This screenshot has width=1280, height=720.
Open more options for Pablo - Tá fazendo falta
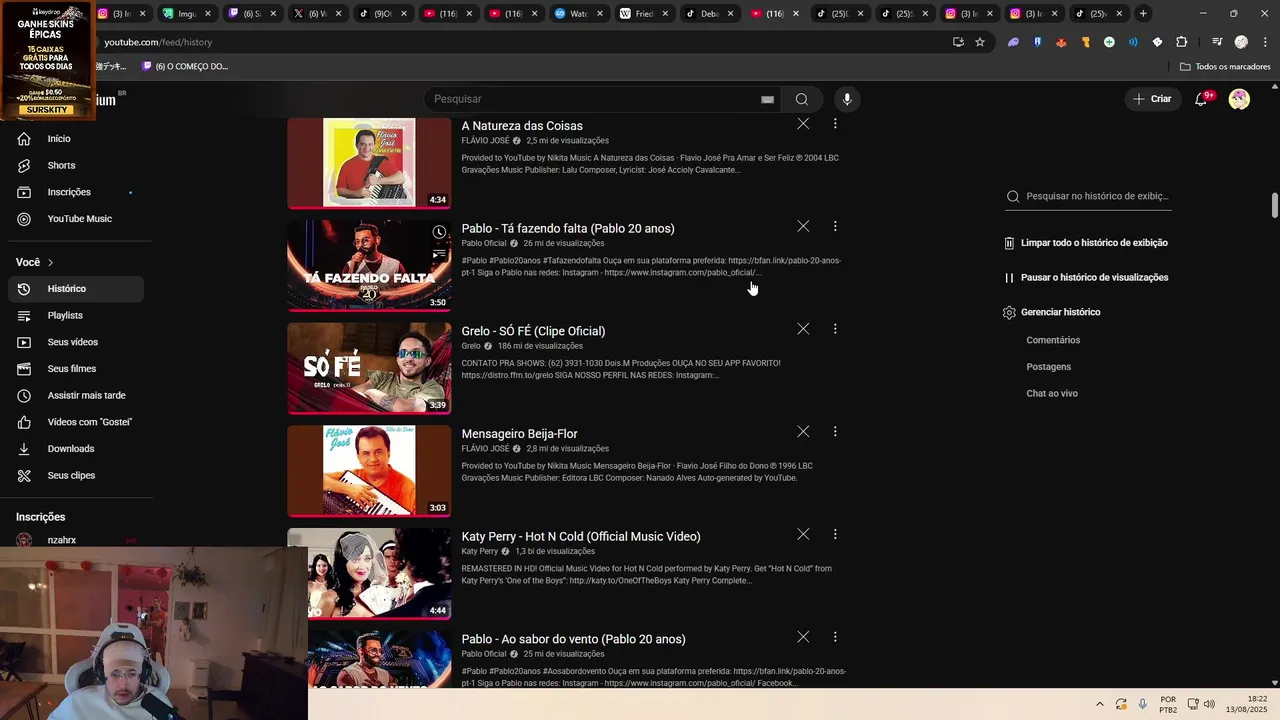835,226
